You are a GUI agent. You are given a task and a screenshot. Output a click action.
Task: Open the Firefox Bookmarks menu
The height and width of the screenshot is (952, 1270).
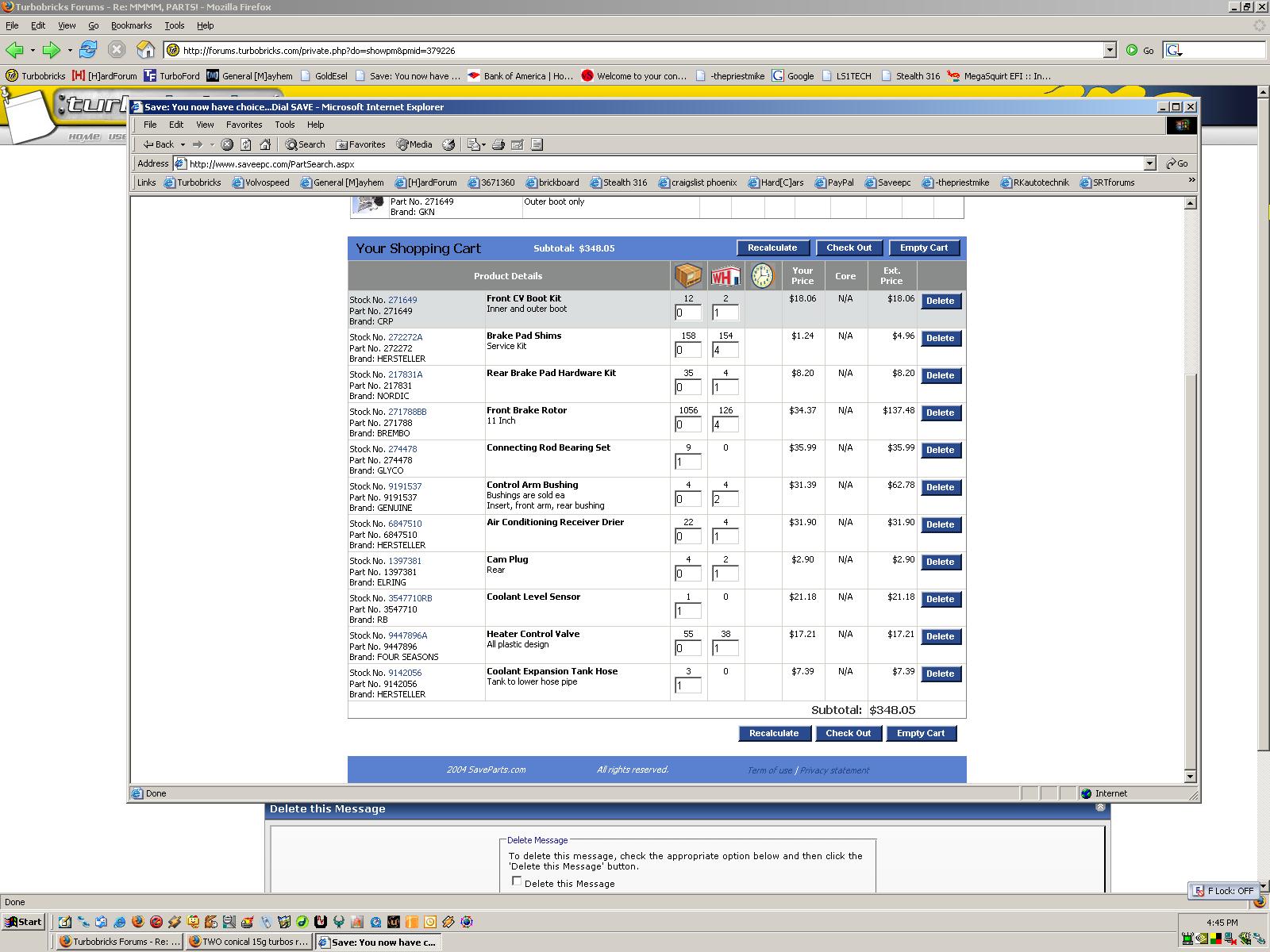(x=131, y=25)
